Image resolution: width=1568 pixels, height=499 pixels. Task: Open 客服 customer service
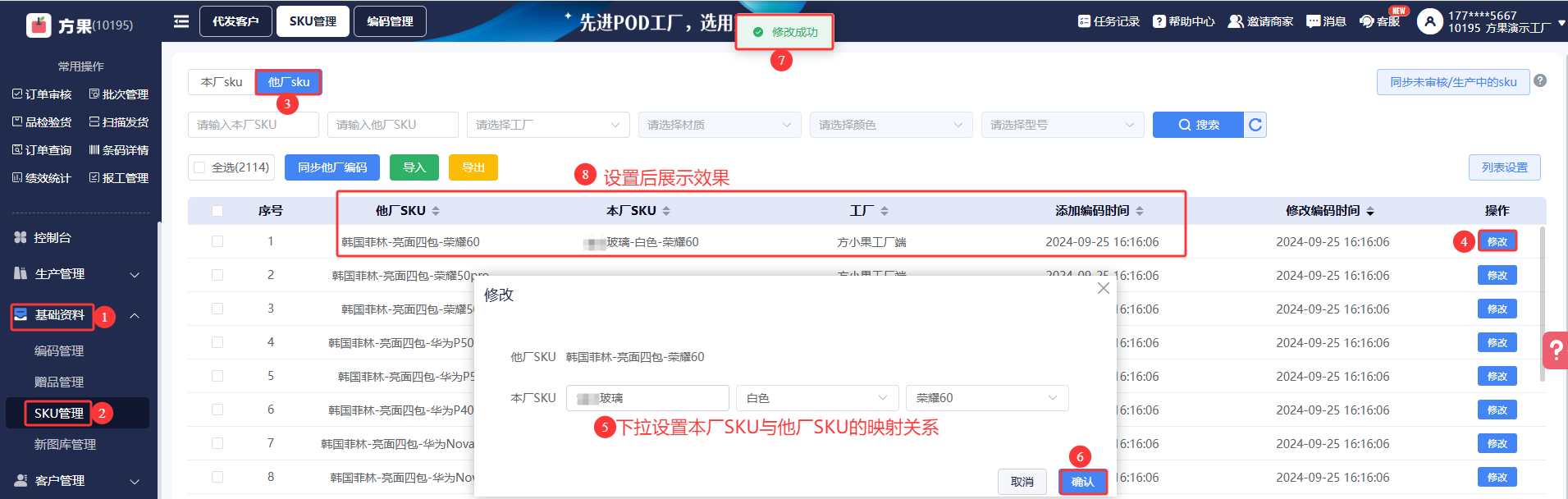(1380, 21)
